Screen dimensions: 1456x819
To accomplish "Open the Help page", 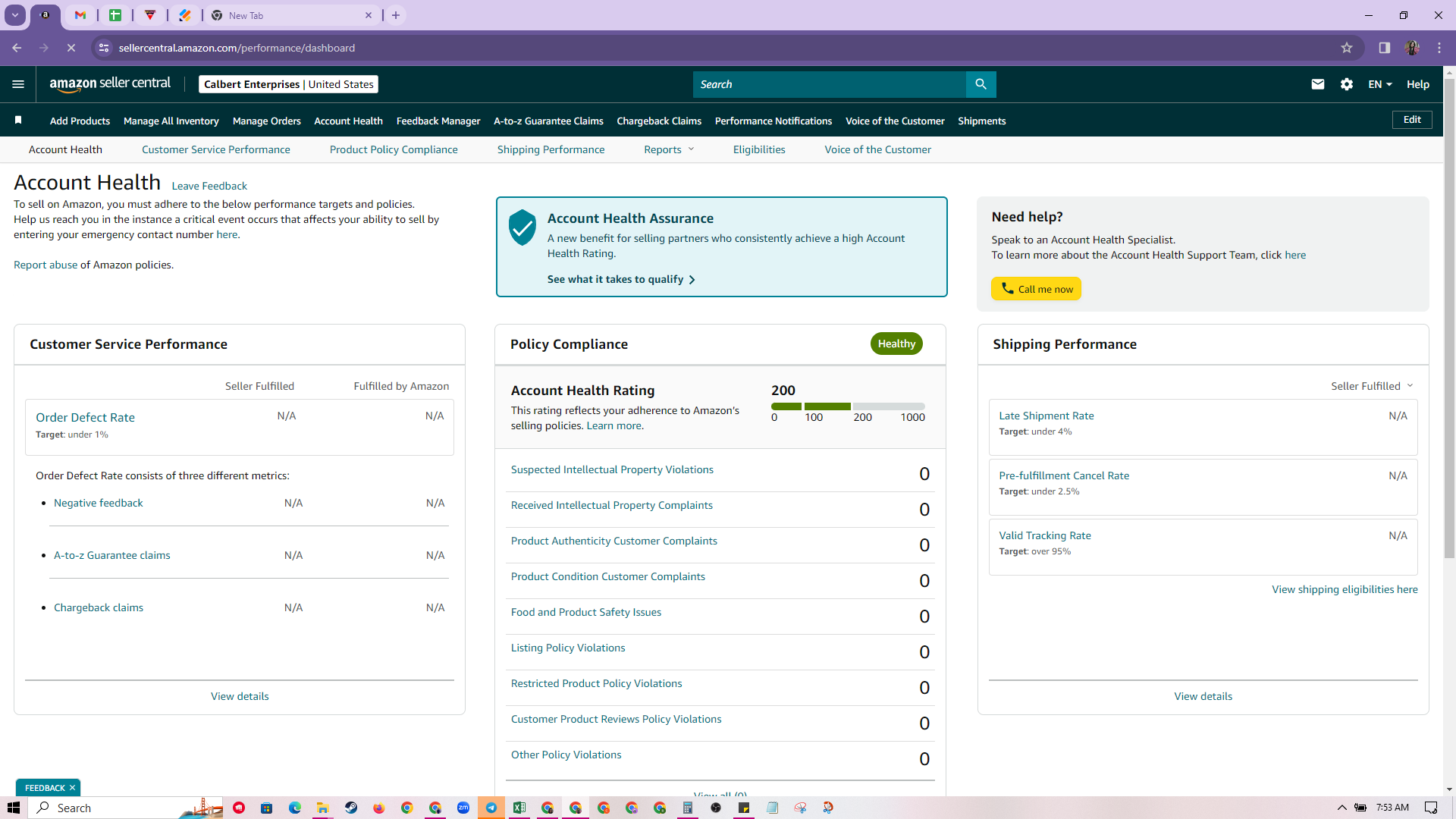I will pos(1418,84).
